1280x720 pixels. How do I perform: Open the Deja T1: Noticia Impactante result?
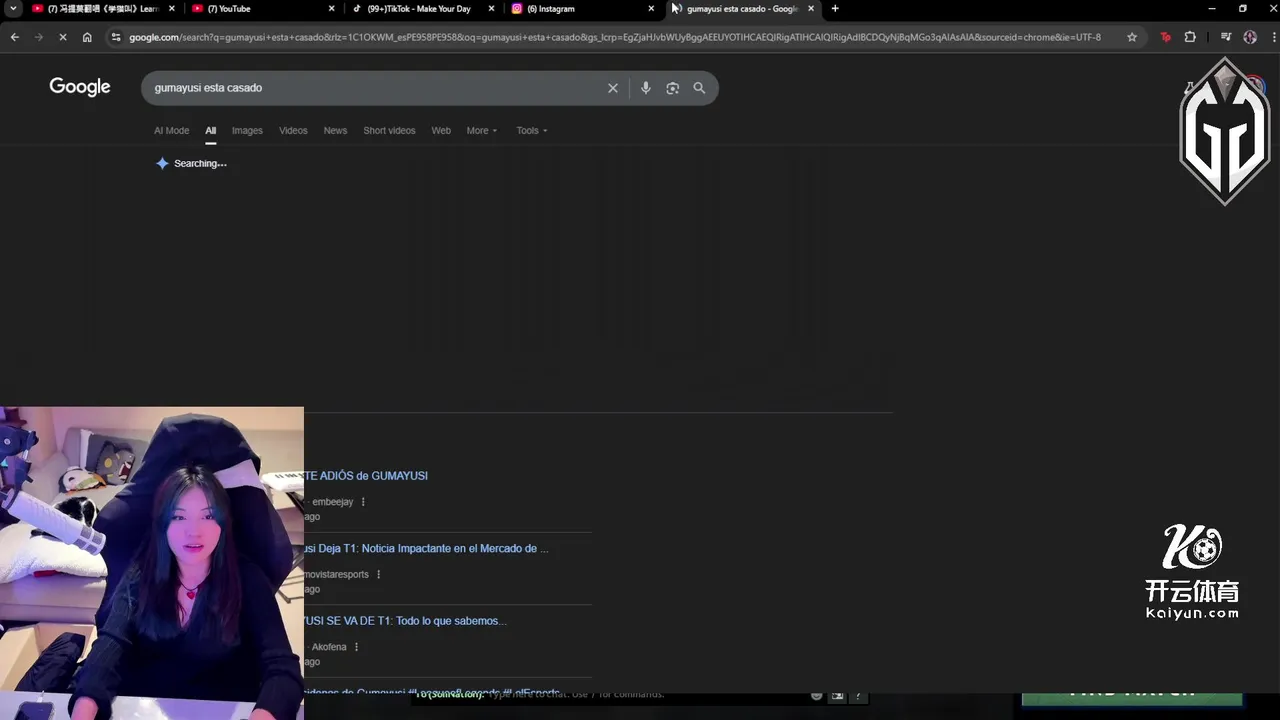[x=426, y=549]
